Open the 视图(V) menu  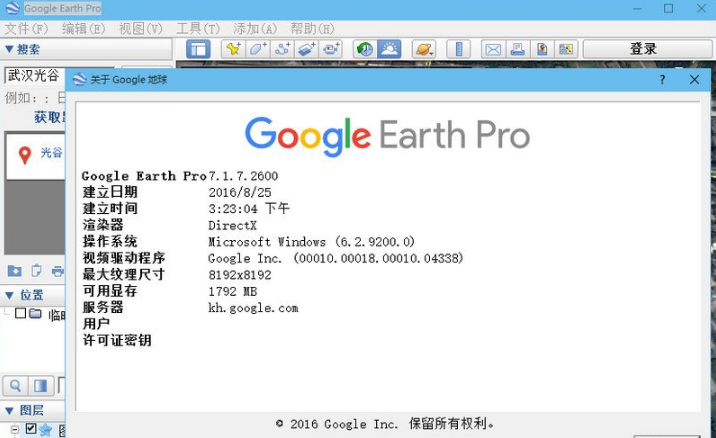click(141, 29)
